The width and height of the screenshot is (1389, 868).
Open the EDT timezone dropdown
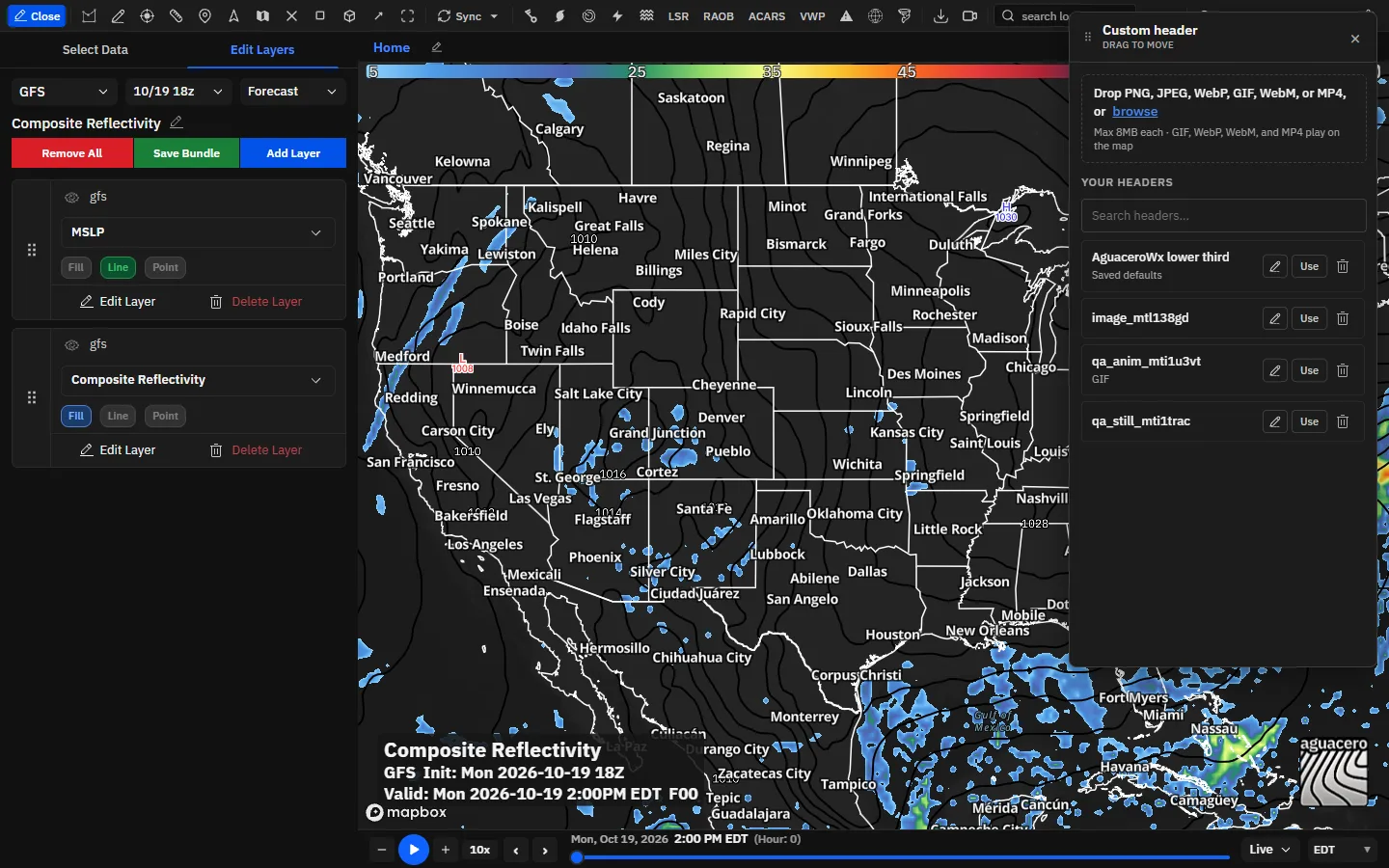[1342, 850]
